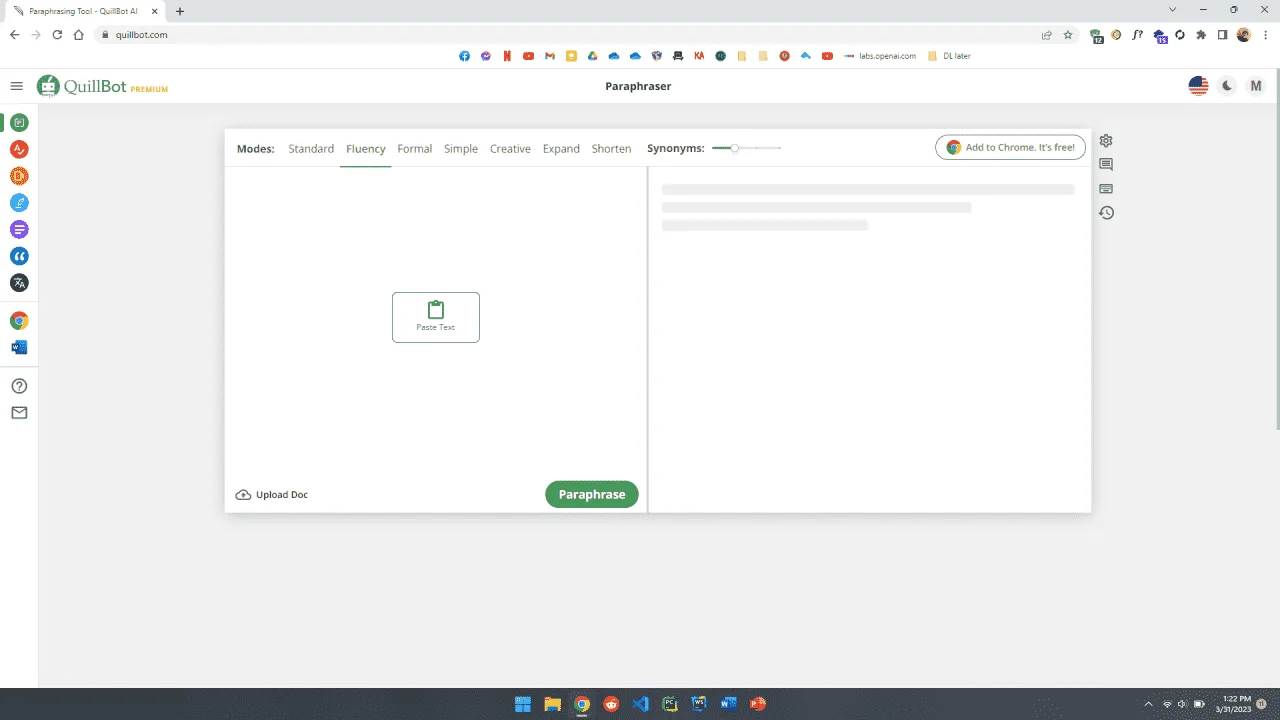
Task: Open the Help Center question mark icon
Action: (19, 386)
